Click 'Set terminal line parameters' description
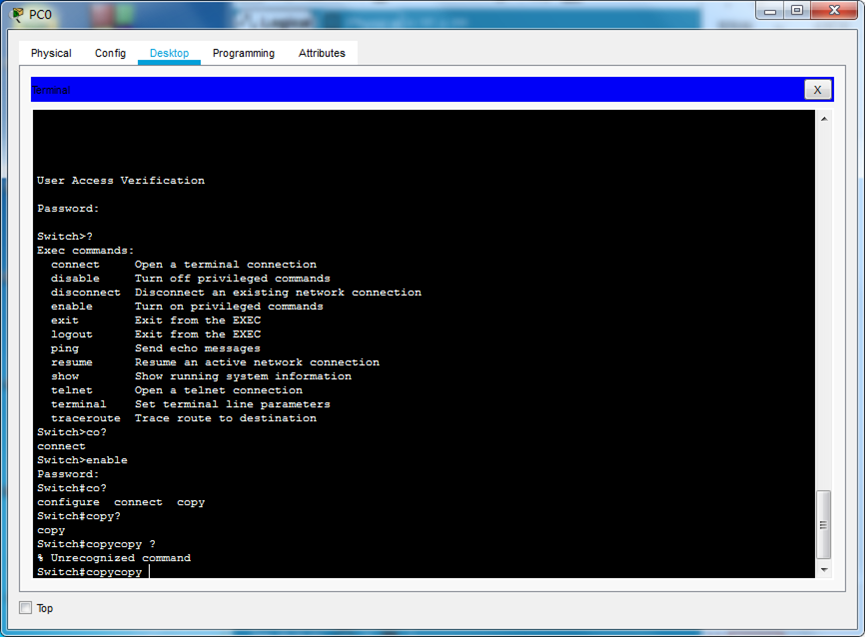Screen dimensions: 865x637 (233, 404)
